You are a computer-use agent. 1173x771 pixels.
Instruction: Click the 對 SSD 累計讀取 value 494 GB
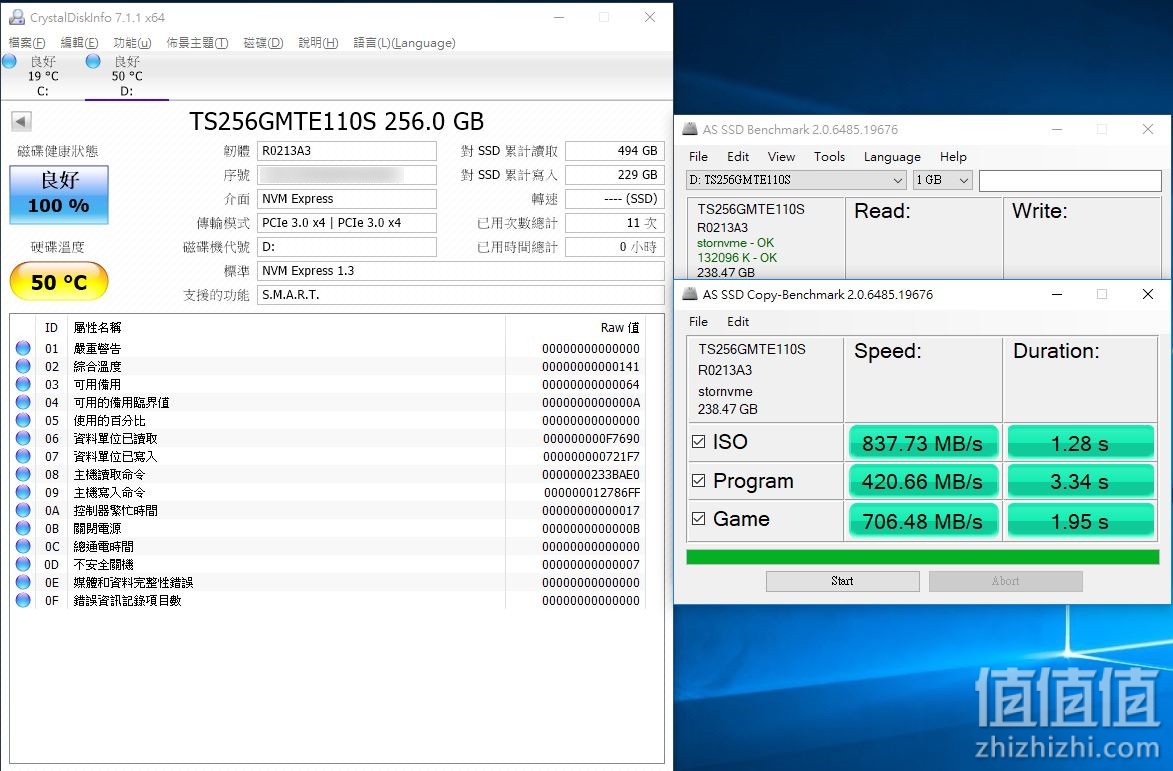615,151
